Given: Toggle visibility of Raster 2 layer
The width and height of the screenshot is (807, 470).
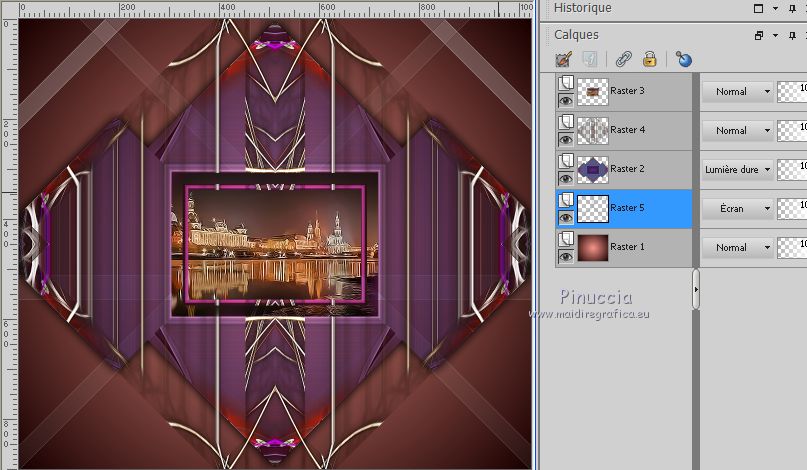Looking at the screenshot, I should [x=566, y=179].
